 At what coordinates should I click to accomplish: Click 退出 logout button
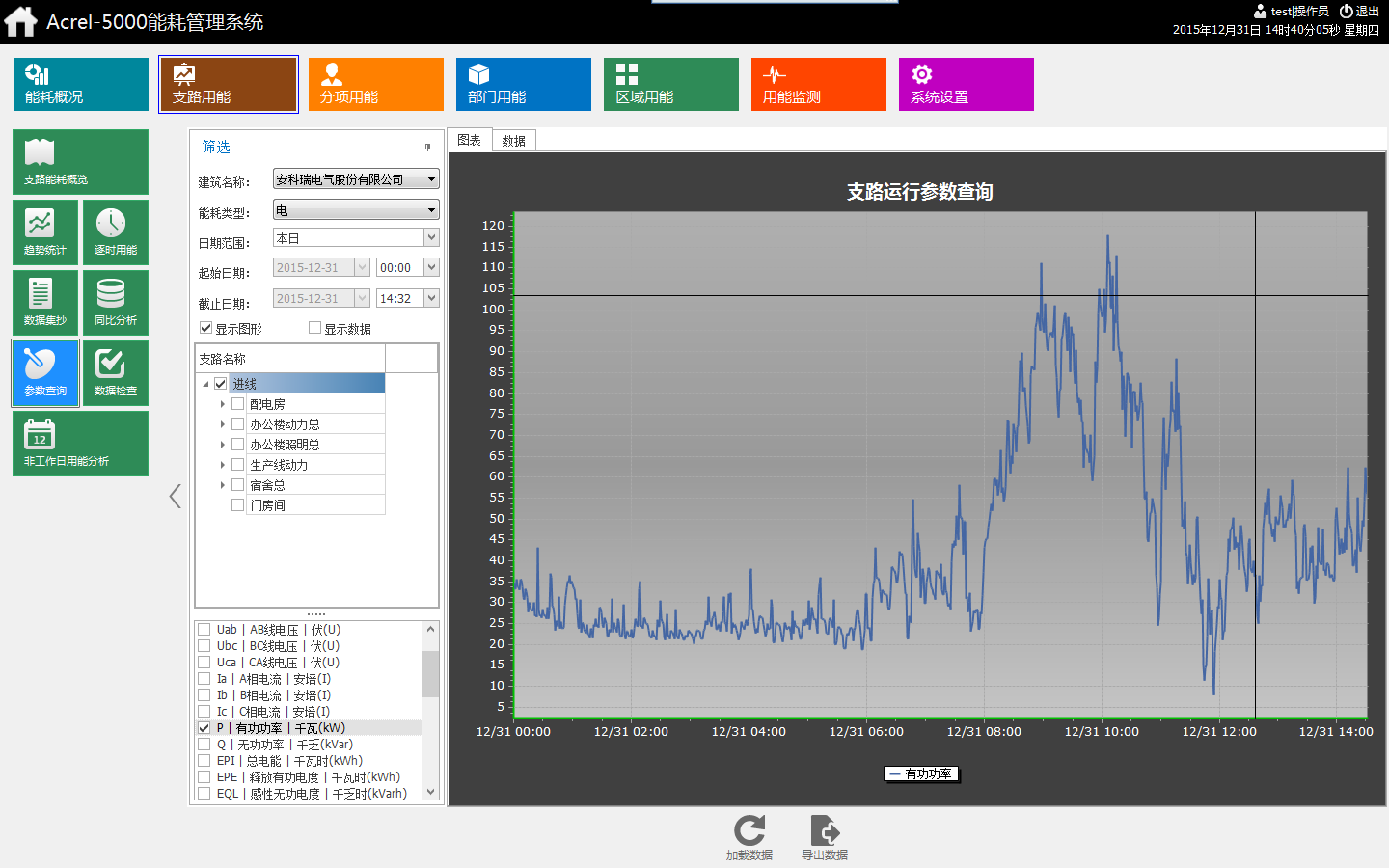[1359, 12]
